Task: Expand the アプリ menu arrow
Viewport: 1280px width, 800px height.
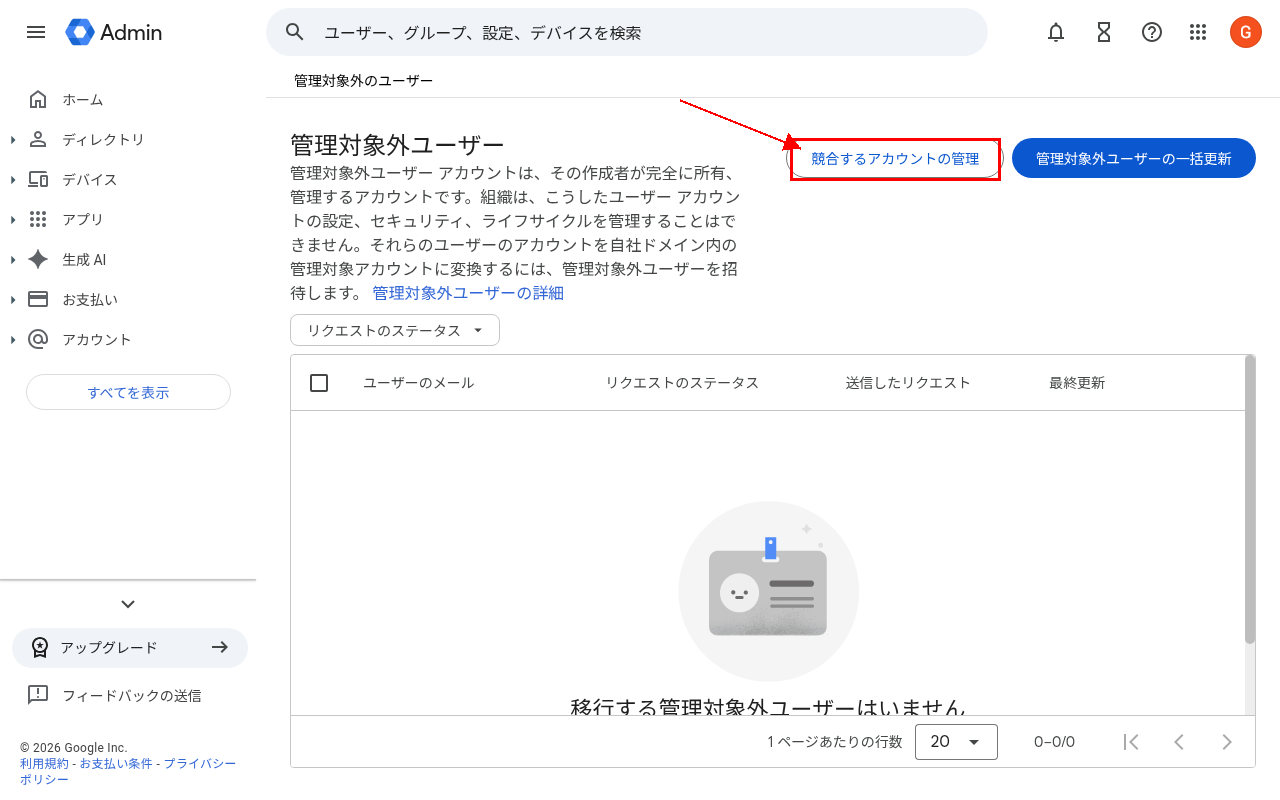Action: pos(13,219)
